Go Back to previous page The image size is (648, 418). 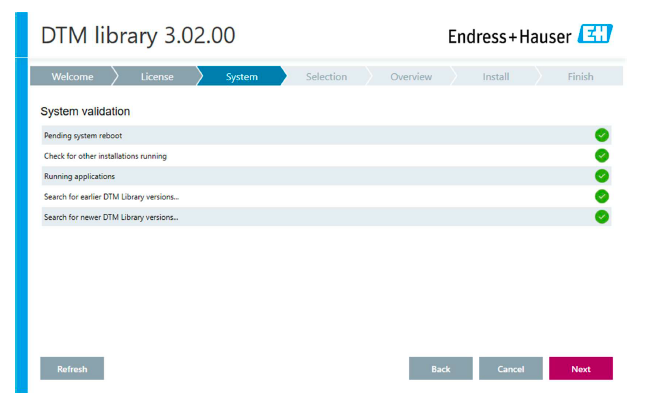coord(441,368)
